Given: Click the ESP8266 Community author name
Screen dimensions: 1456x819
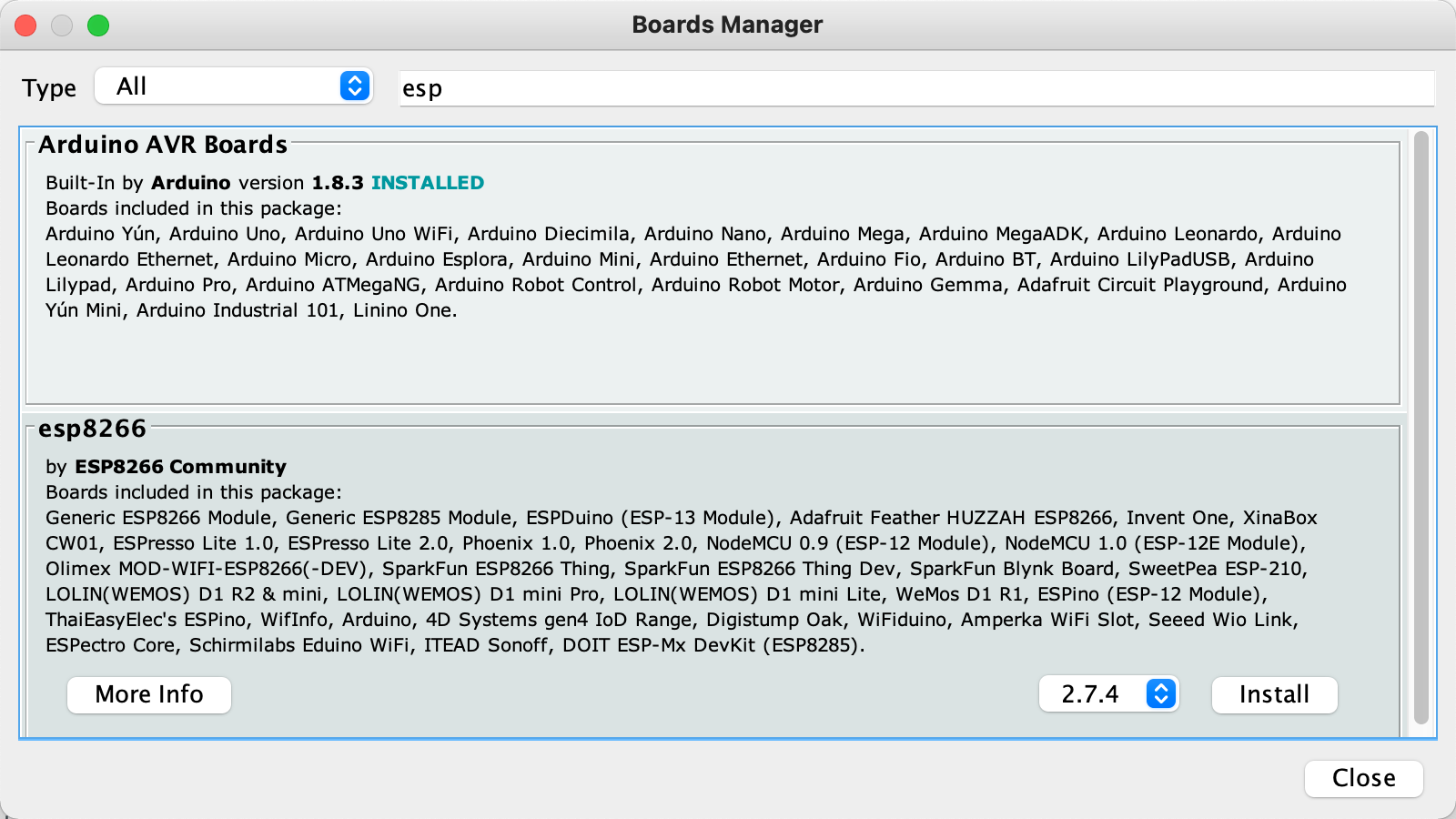Looking at the screenshot, I should coord(180,467).
